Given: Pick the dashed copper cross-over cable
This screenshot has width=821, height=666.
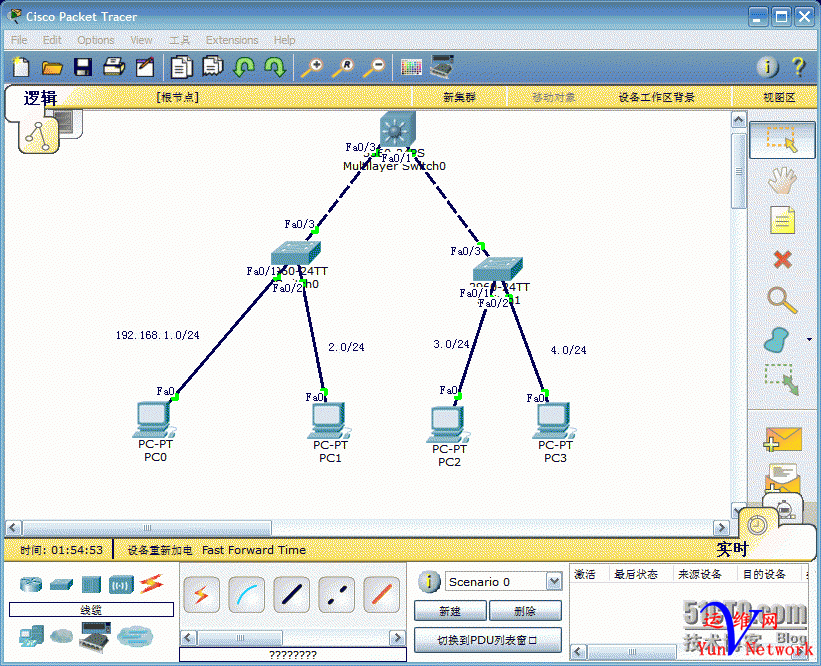Looking at the screenshot, I should pyautogui.click(x=337, y=594).
